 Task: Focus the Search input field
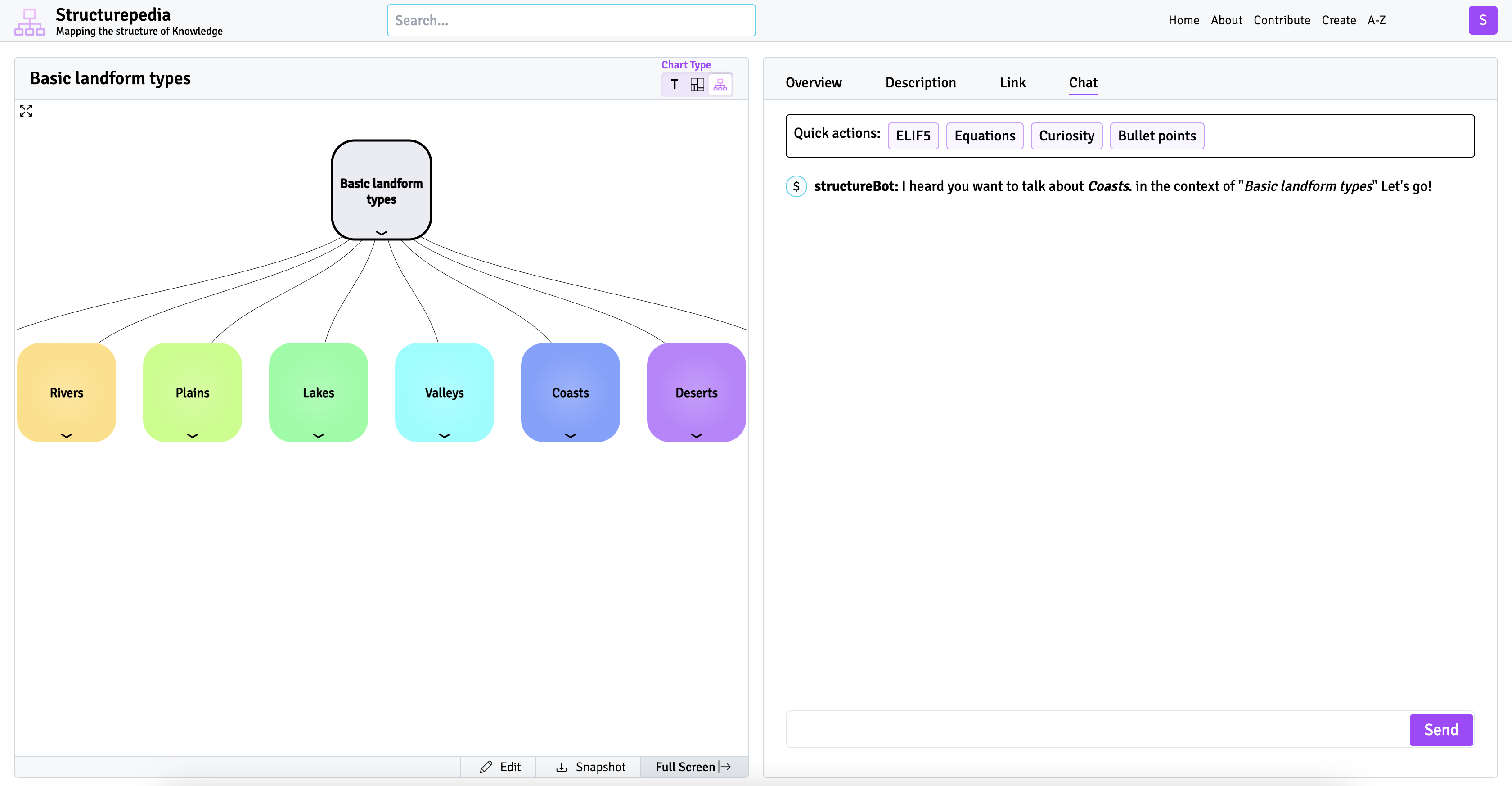(571, 21)
